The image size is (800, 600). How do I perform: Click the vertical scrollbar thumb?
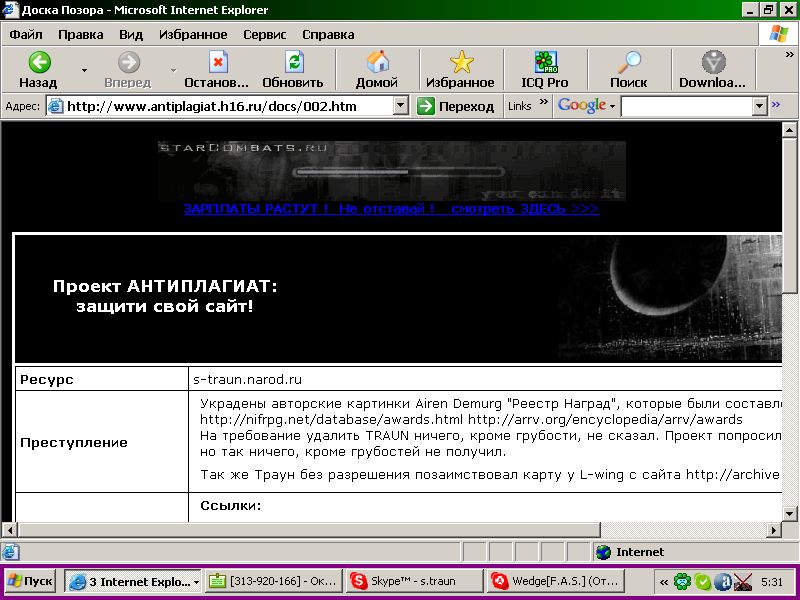(789, 215)
